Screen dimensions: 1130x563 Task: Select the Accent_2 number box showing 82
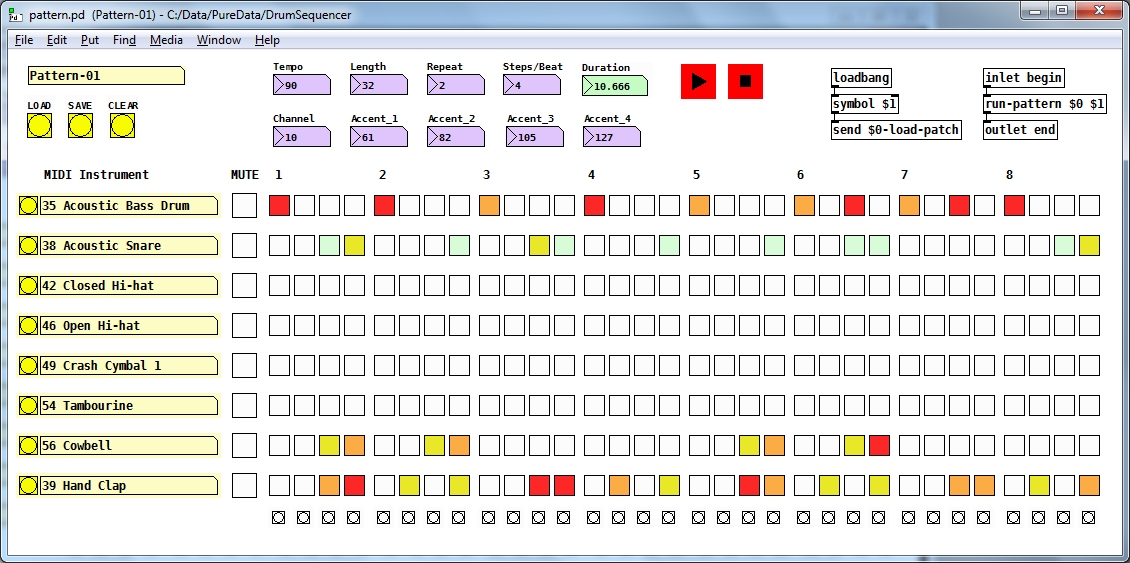[x=455, y=137]
